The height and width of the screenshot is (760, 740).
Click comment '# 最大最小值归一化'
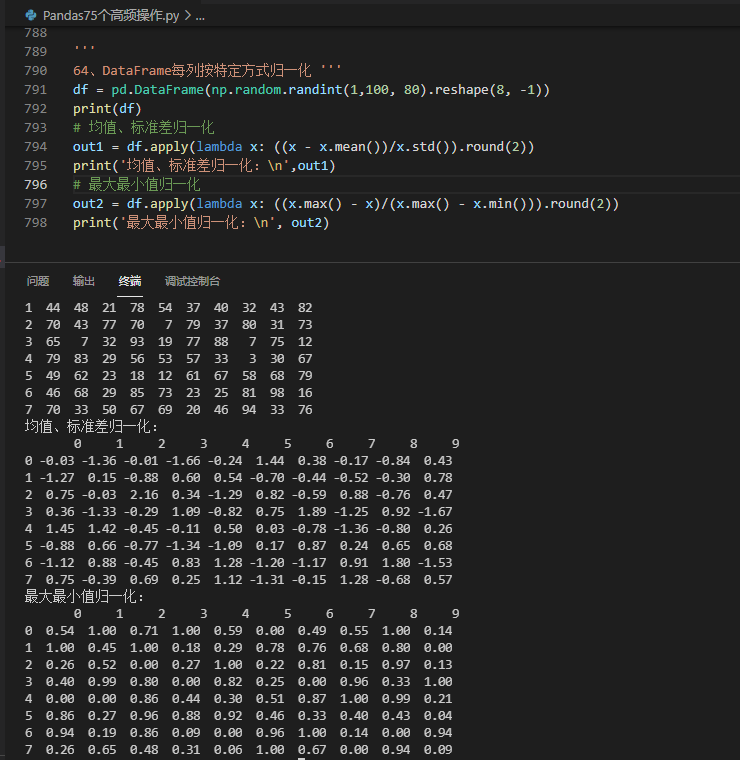(x=137, y=185)
